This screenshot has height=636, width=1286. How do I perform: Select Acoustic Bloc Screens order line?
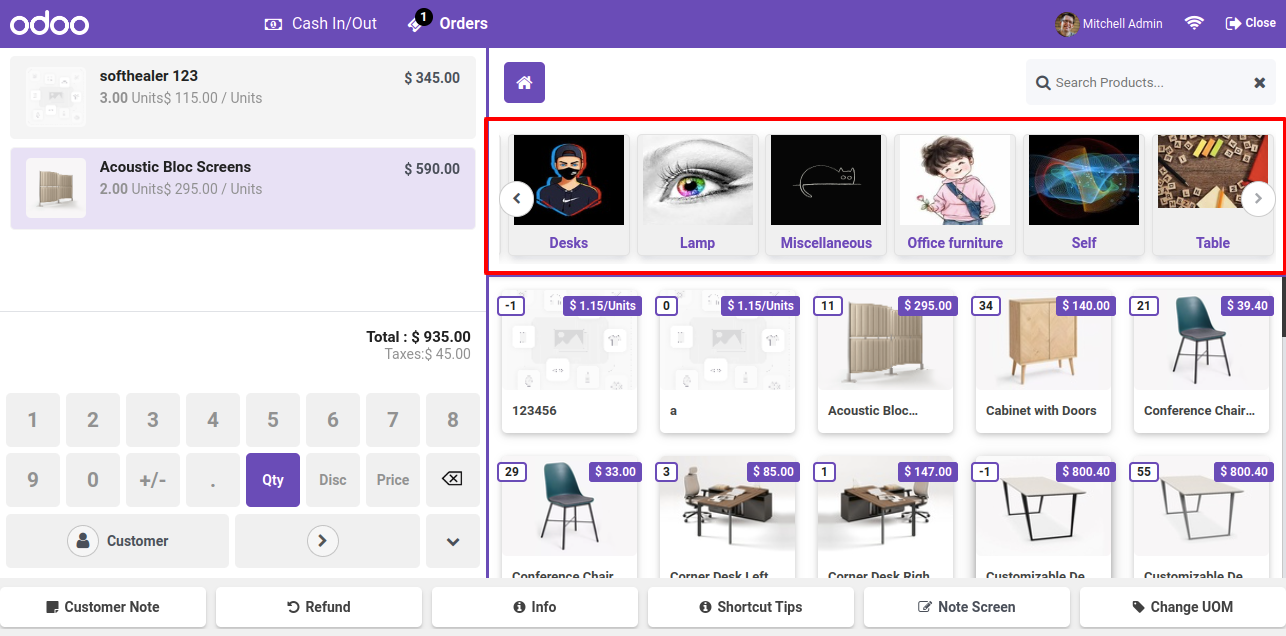click(x=243, y=188)
